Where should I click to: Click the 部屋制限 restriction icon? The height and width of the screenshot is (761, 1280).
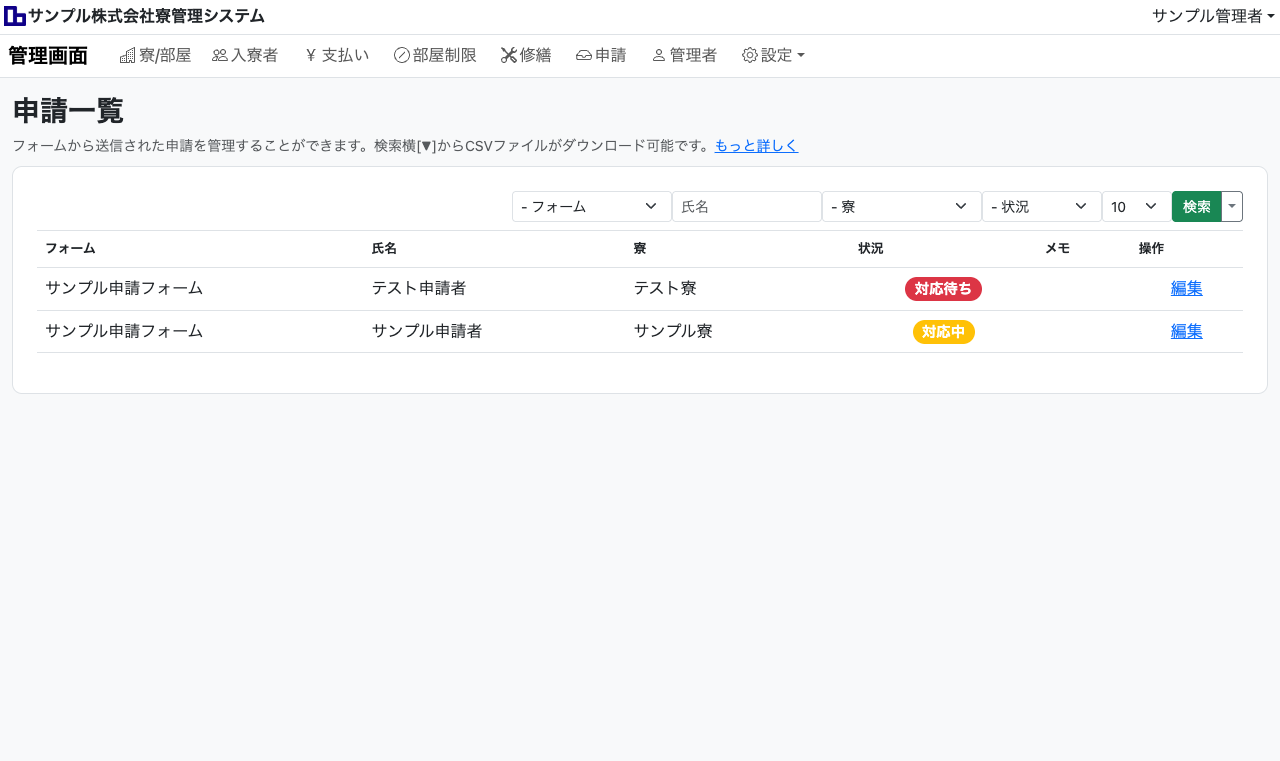coord(402,56)
